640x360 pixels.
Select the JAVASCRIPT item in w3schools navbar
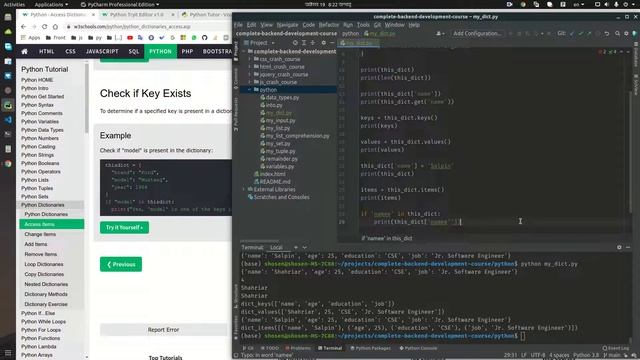(102, 51)
